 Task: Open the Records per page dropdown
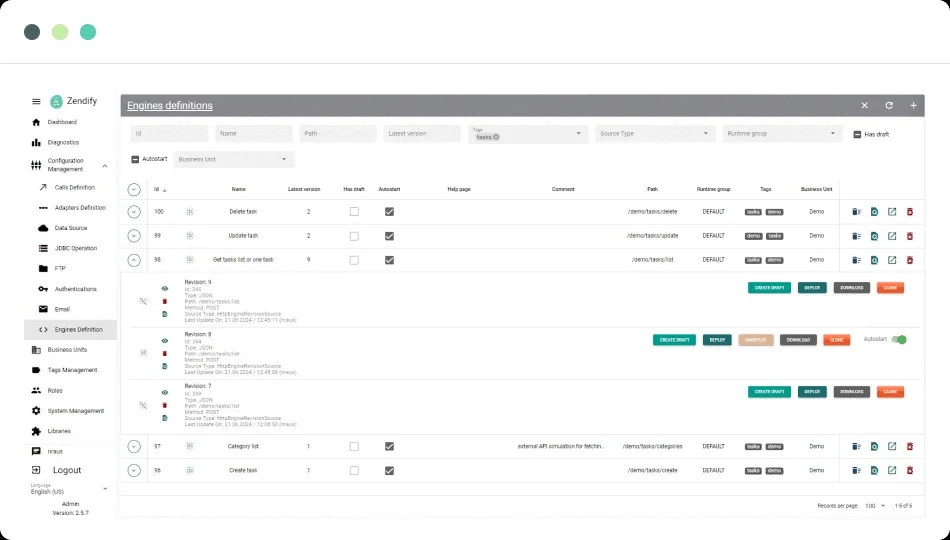(x=875, y=506)
